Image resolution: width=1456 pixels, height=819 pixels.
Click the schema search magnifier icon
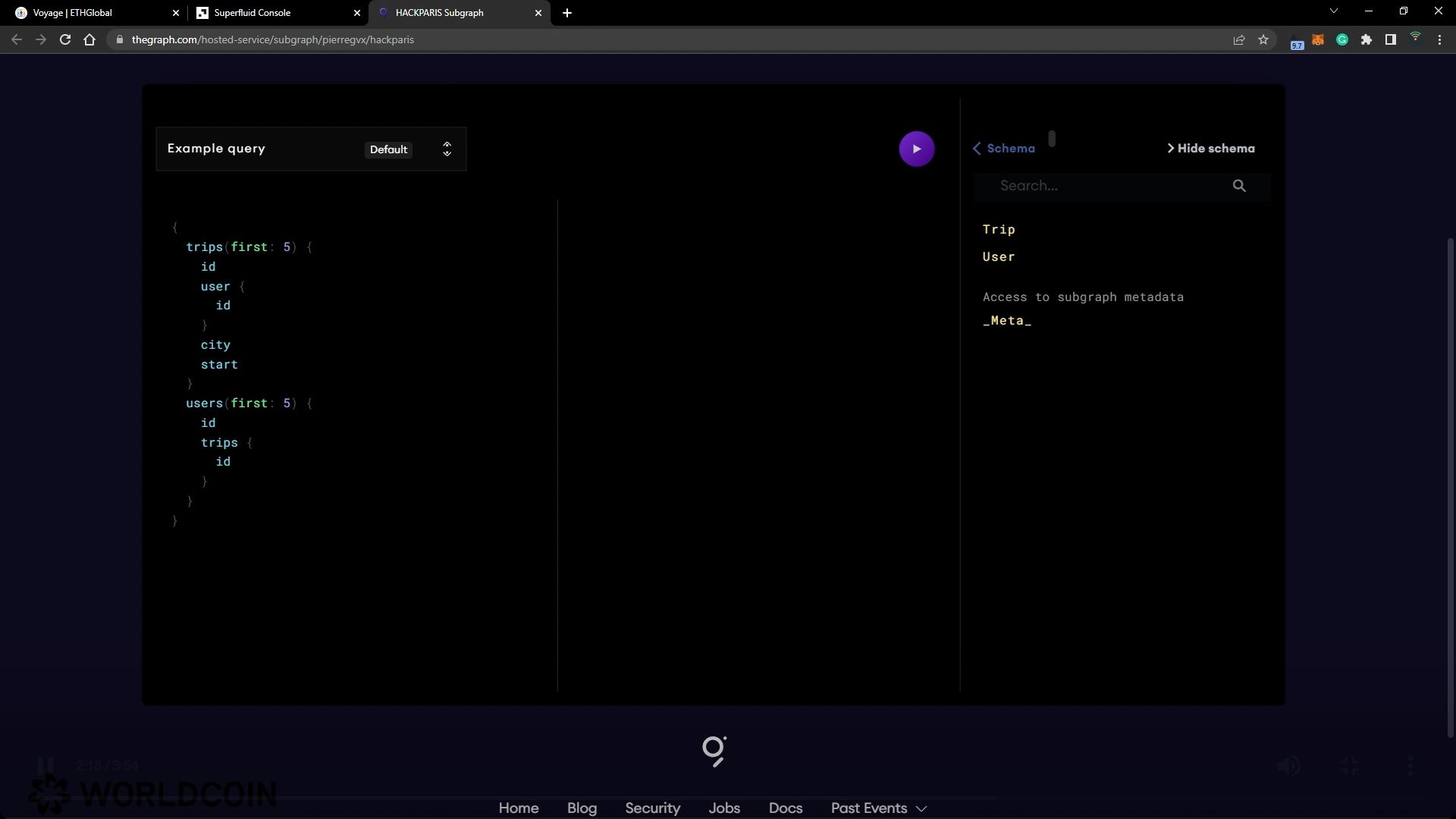tap(1239, 186)
